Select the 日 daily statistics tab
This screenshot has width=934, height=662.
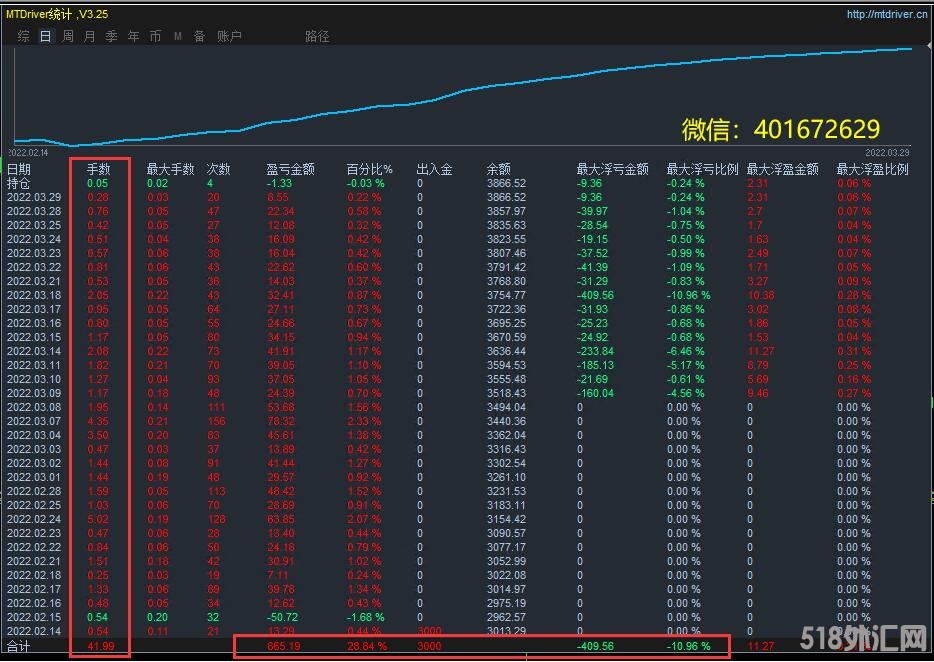click(45, 36)
